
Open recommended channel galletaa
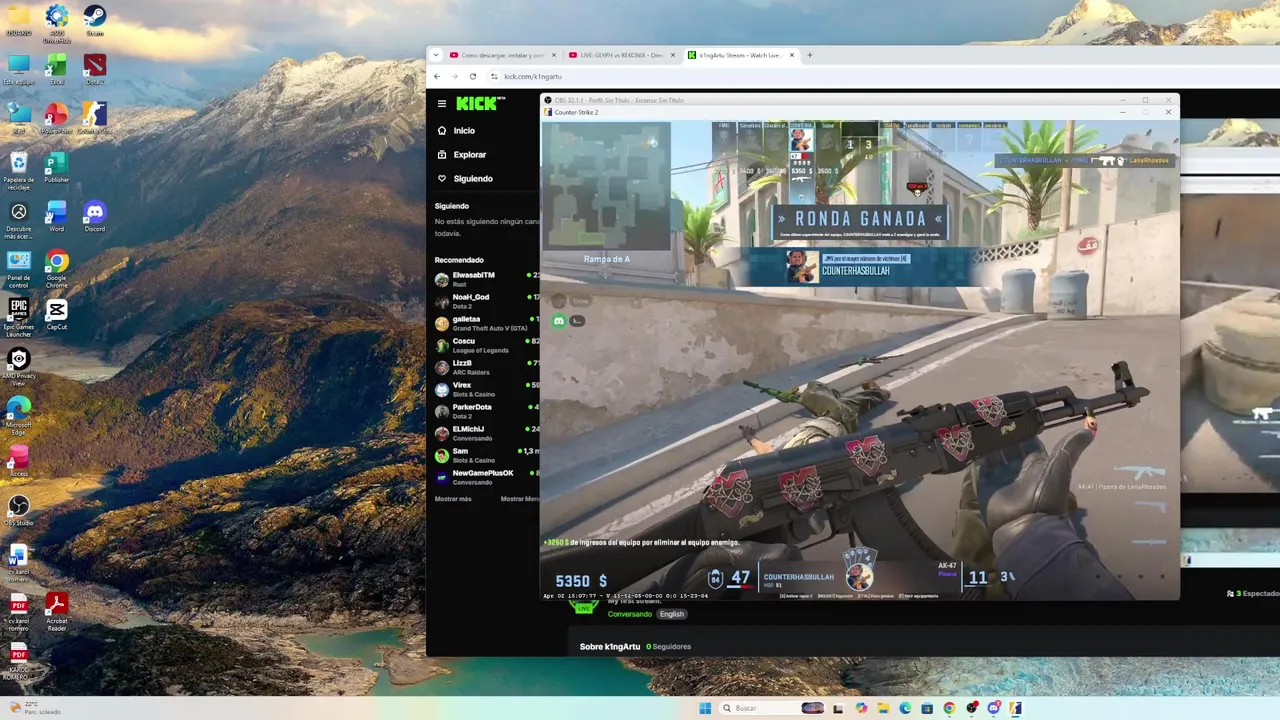487,323
